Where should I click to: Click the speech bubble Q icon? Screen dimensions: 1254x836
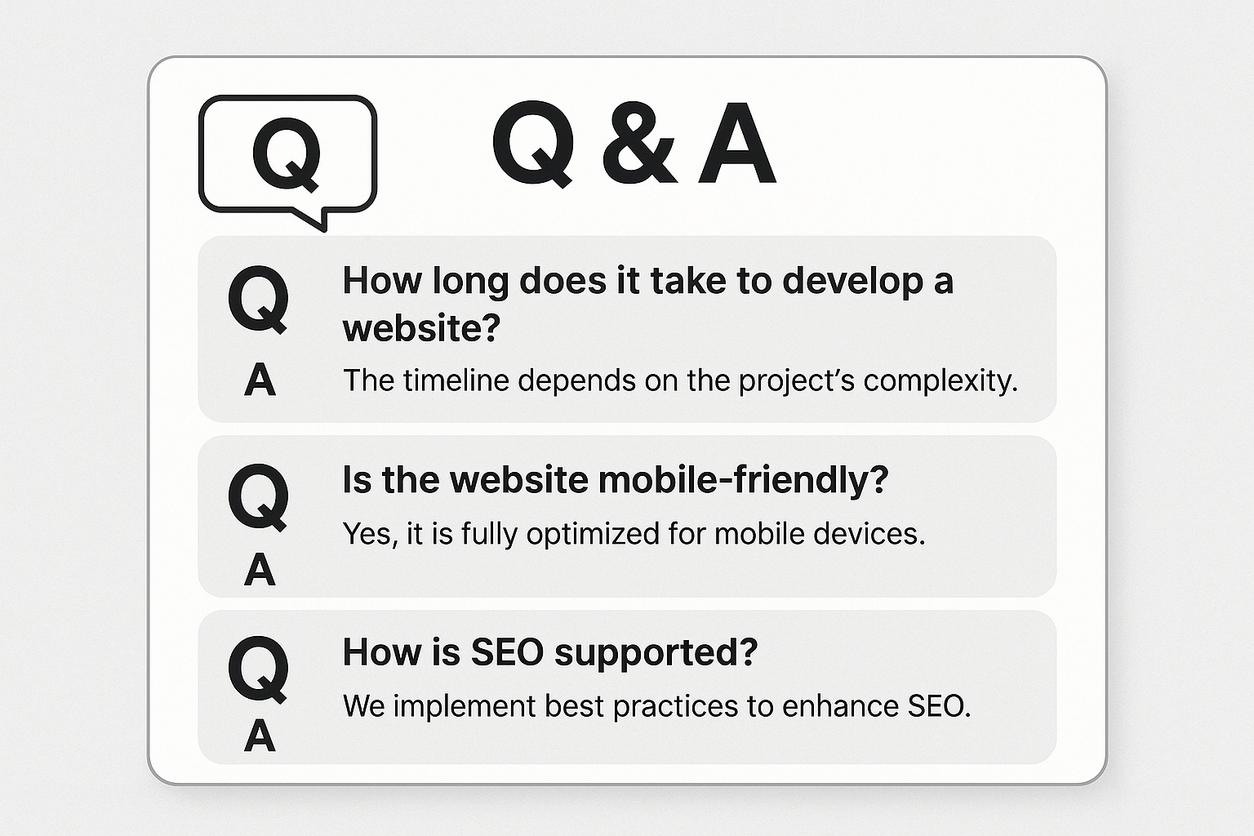click(x=287, y=155)
